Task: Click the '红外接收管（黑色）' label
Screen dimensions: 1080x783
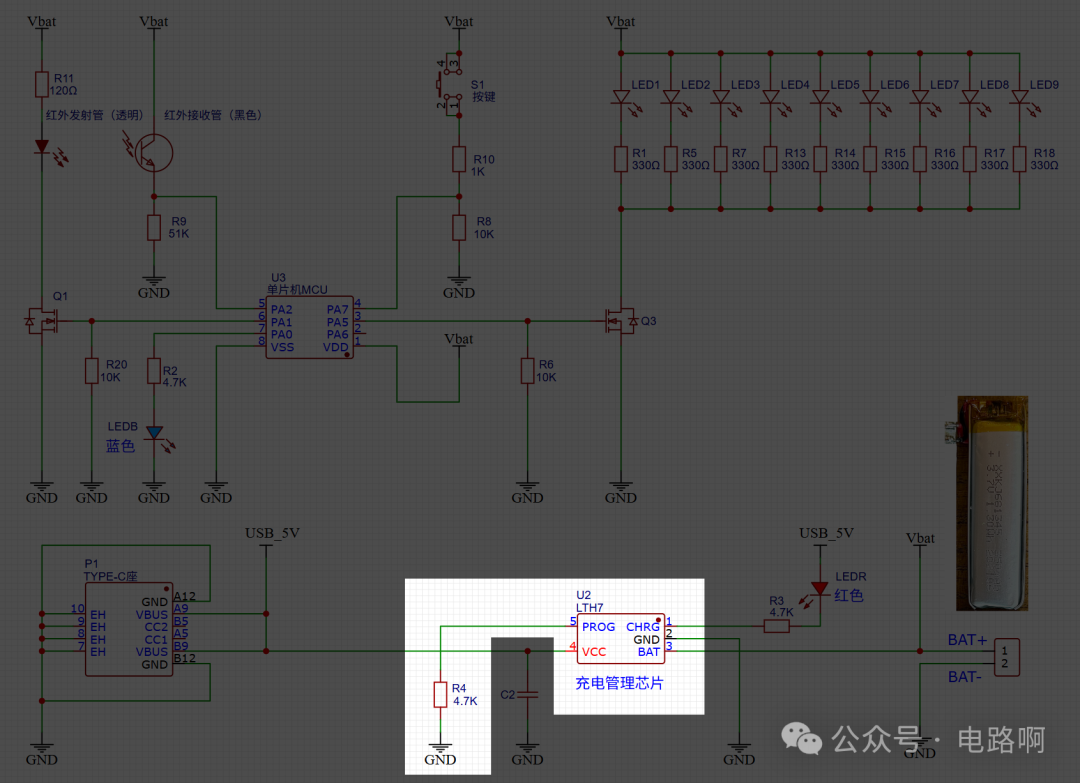Action: click(213, 115)
